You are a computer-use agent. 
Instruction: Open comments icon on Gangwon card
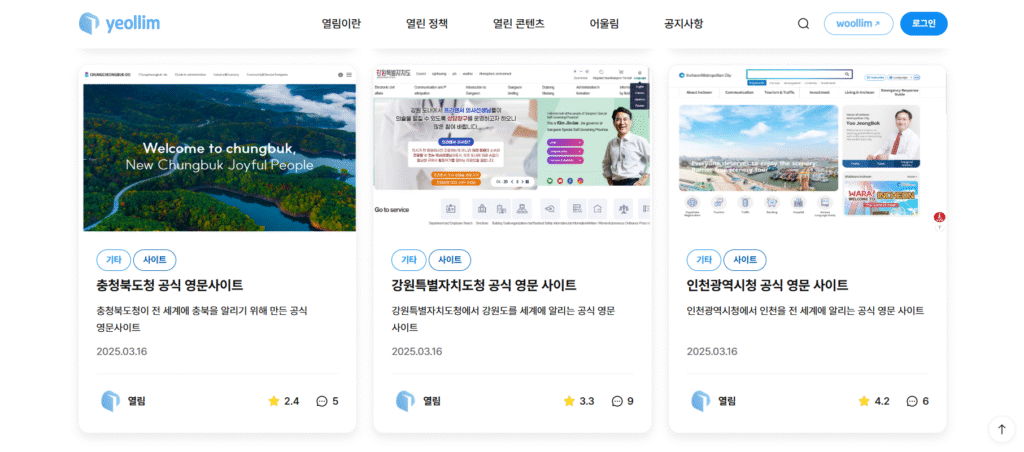click(x=617, y=401)
